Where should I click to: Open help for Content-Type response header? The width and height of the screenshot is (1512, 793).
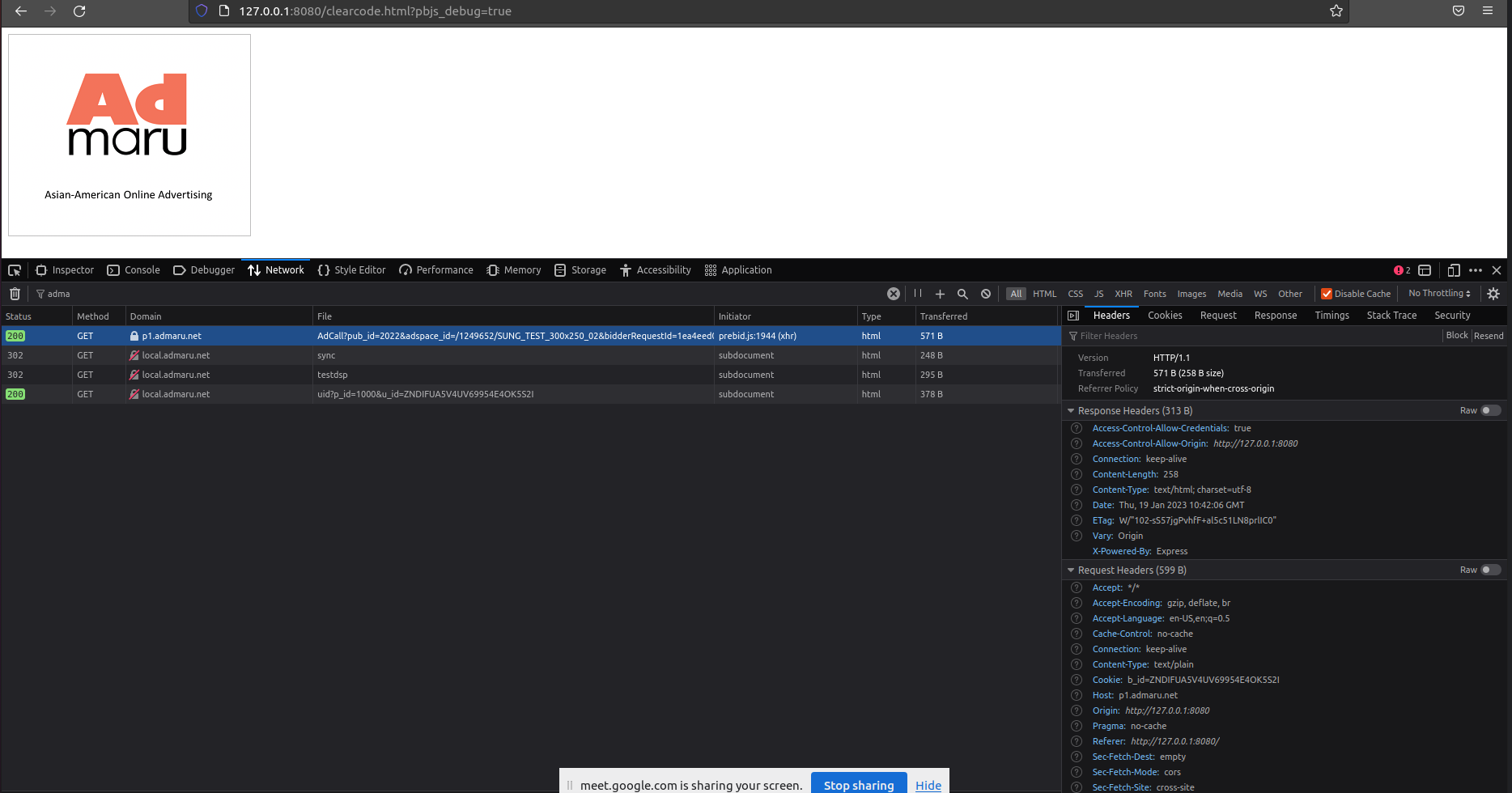tap(1077, 490)
